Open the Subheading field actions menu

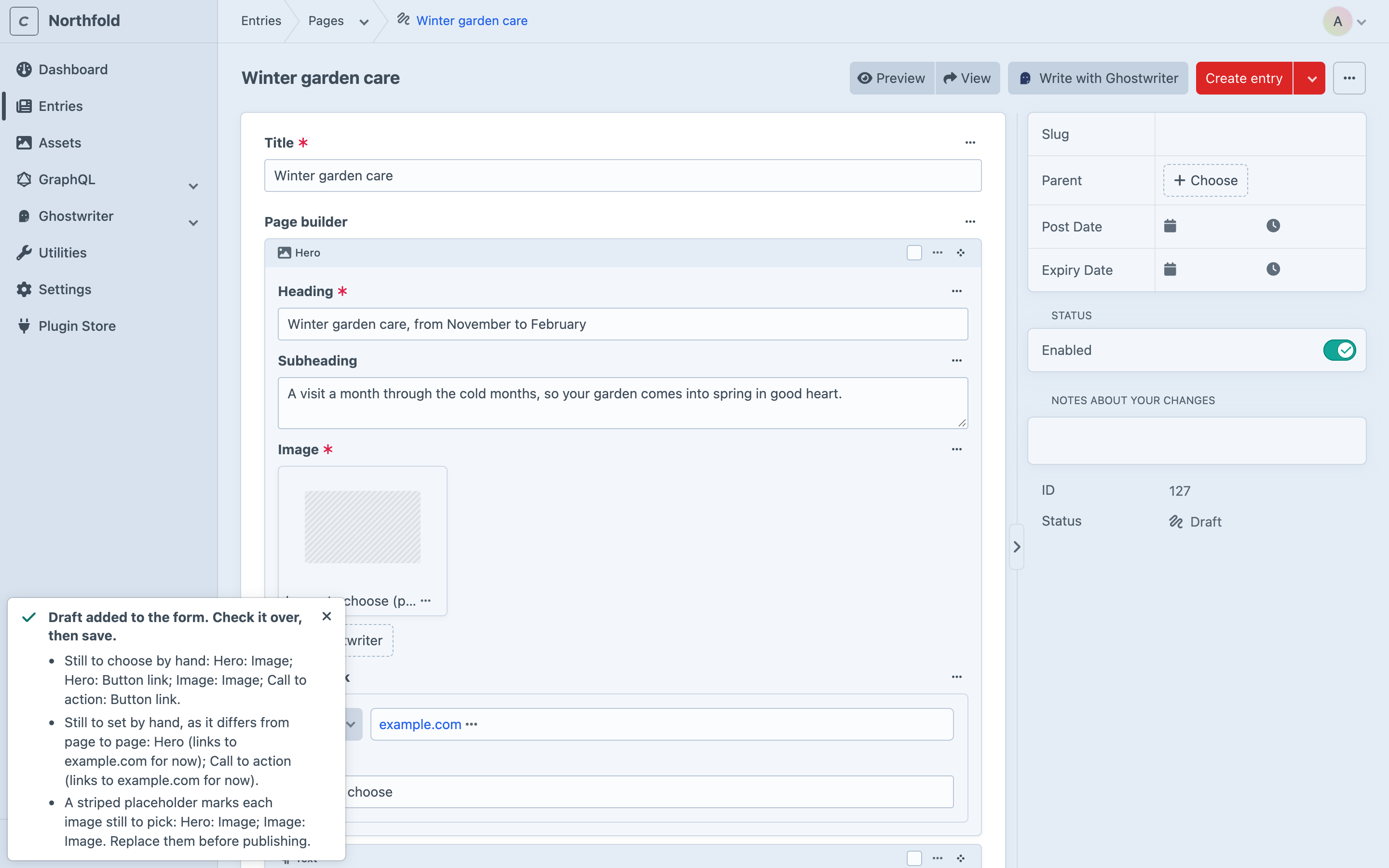(957, 361)
